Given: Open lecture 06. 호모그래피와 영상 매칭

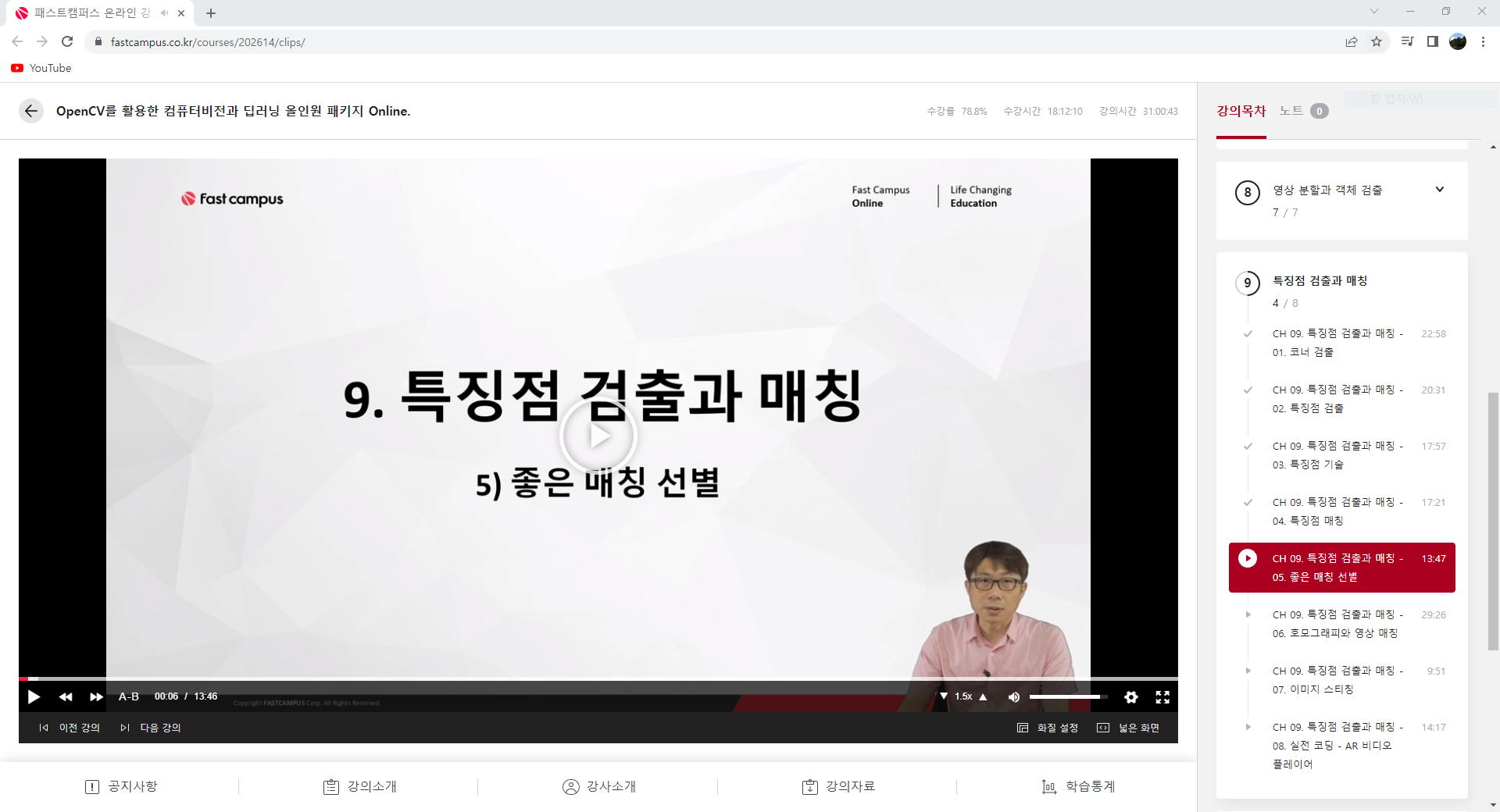Looking at the screenshot, I should tap(1342, 624).
